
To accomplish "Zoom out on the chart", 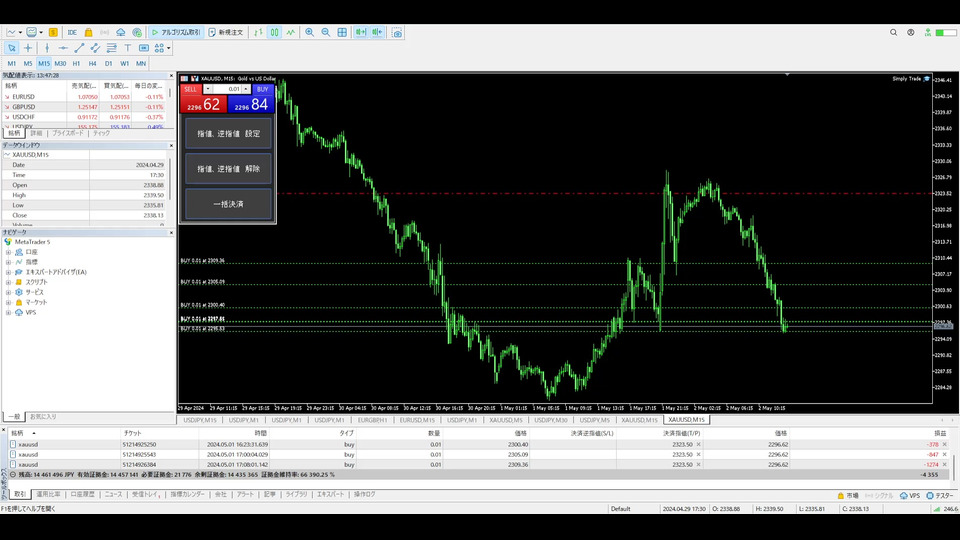I will 326,32.
